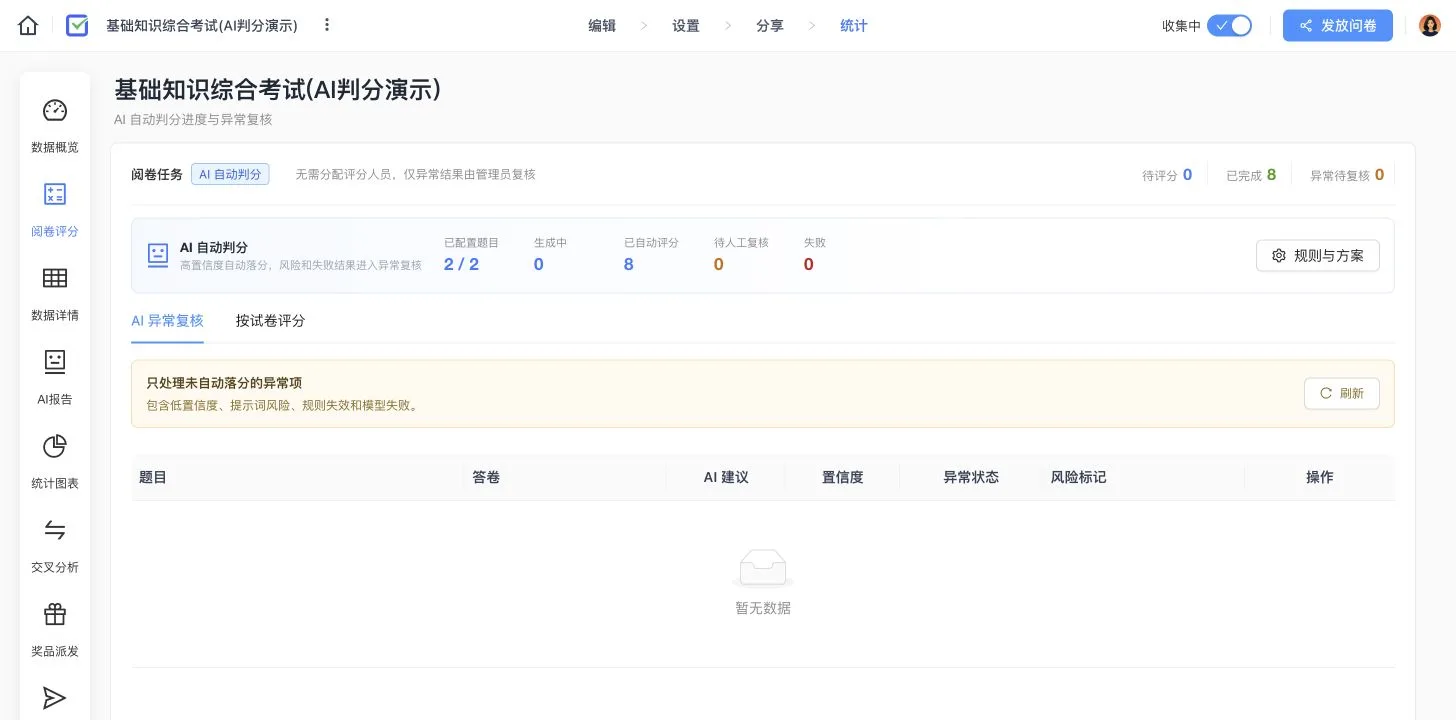Image resolution: width=1456 pixels, height=720 pixels.
Task: Click the empty inbox 暂无数据 icon
Action: coord(763,569)
